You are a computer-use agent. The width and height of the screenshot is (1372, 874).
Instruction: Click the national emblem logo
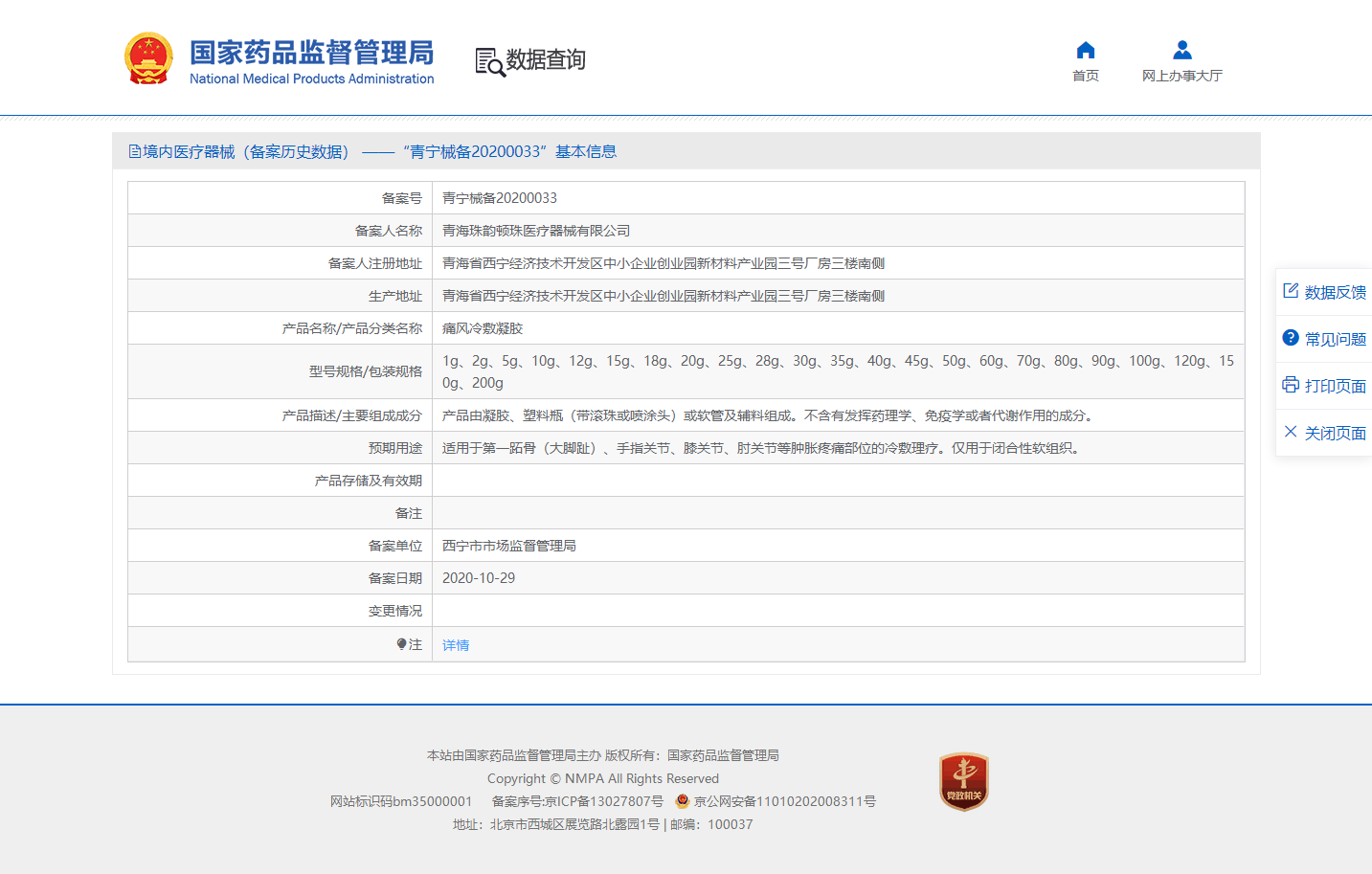click(x=148, y=58)
